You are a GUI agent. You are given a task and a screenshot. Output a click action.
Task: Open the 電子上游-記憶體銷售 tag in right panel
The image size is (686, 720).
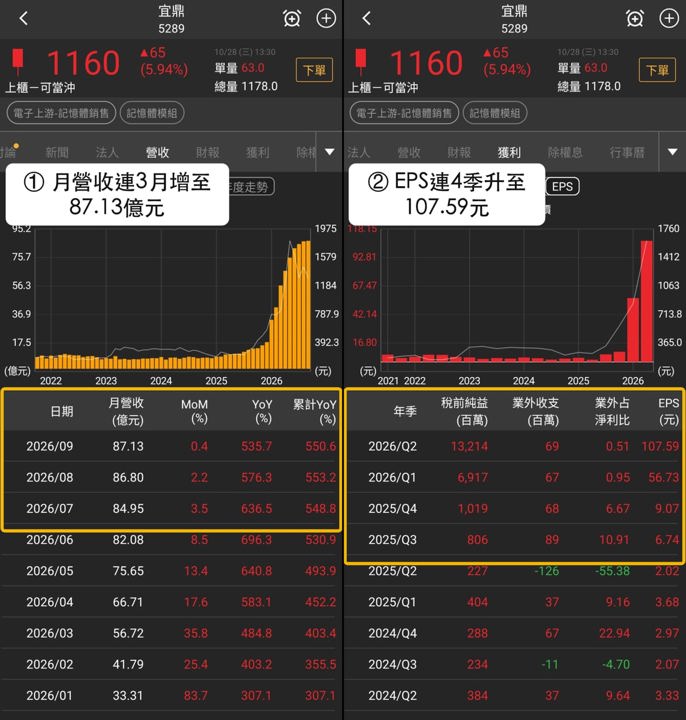tap(404, 113)
